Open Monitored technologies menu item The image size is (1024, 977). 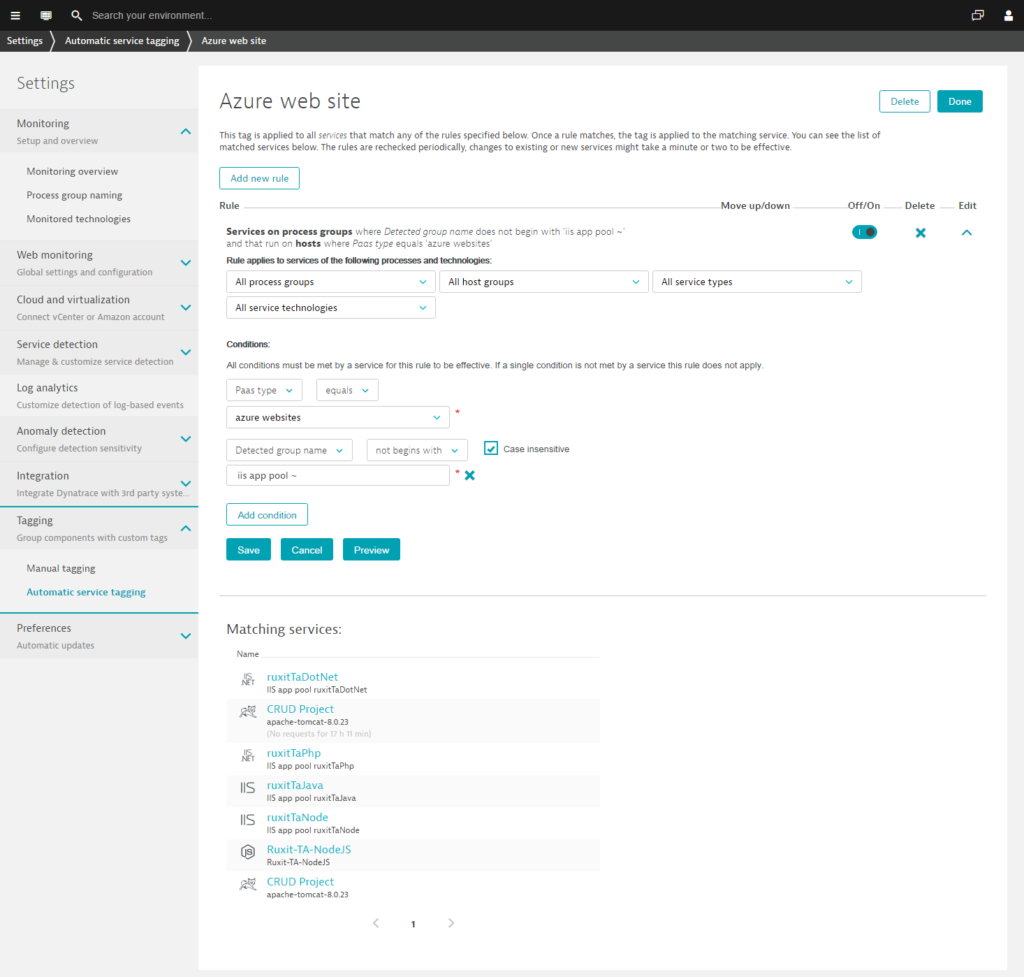click(x=78, y=219)
